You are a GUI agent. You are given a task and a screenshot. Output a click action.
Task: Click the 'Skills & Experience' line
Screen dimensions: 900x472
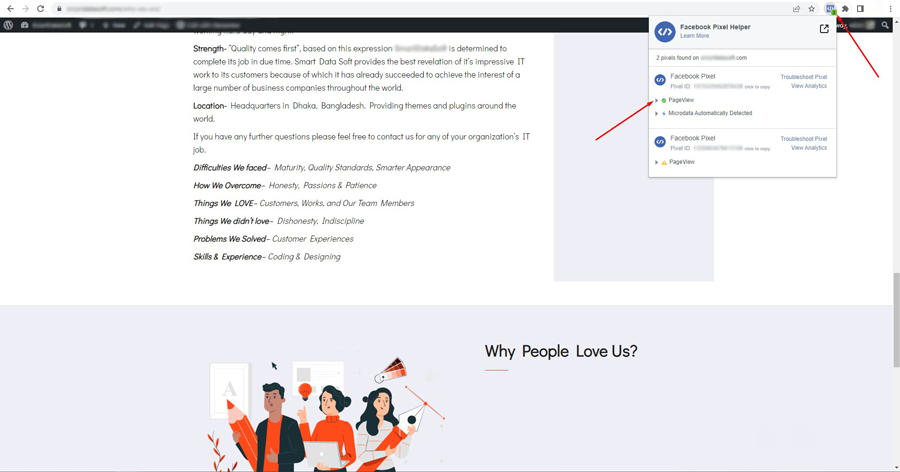point(266,257)
